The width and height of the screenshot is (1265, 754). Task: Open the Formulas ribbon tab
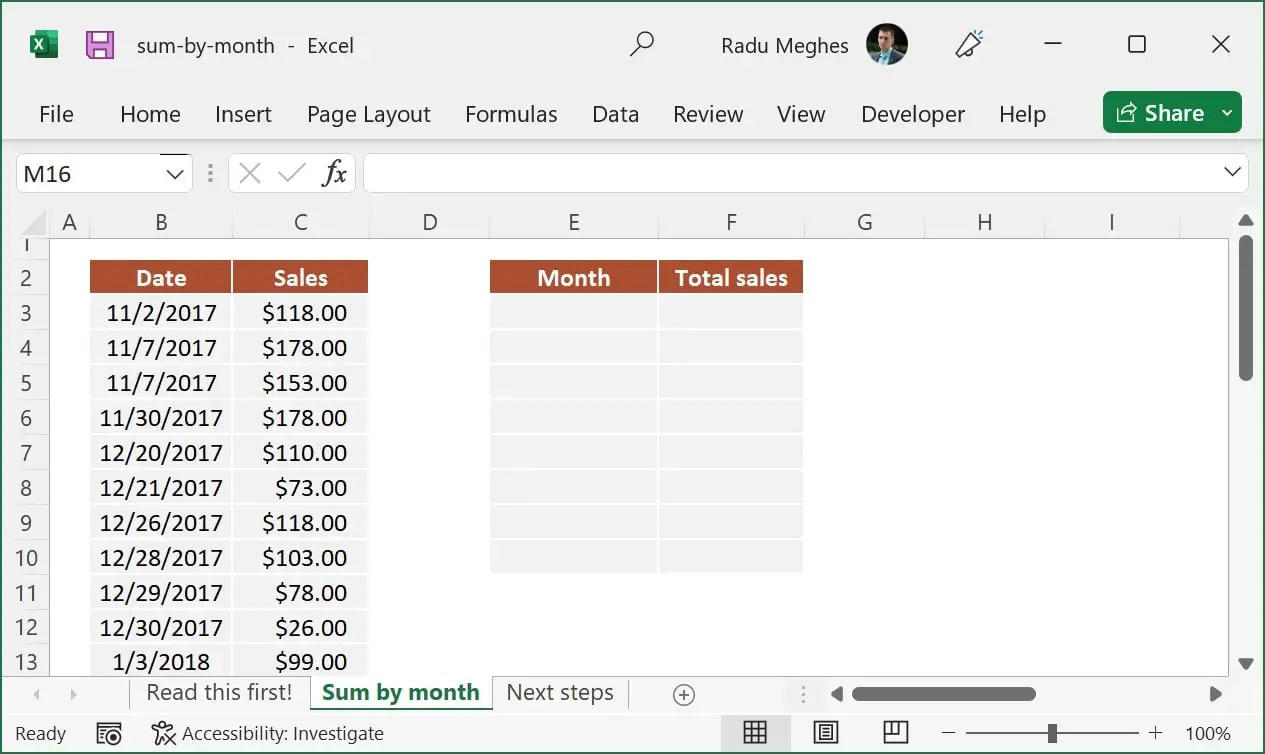coord(511,114)
